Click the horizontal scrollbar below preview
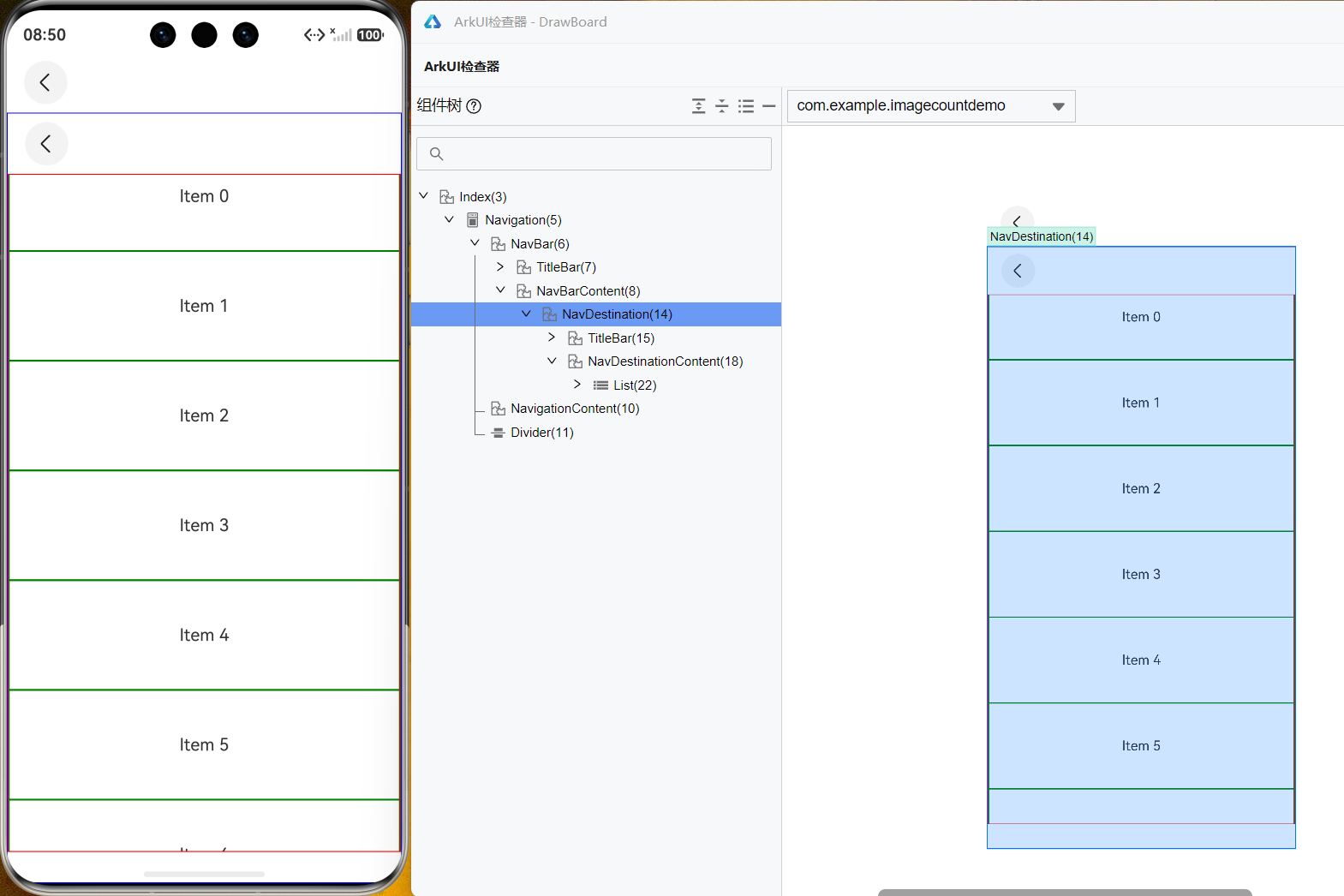 tap(1065, 892)
